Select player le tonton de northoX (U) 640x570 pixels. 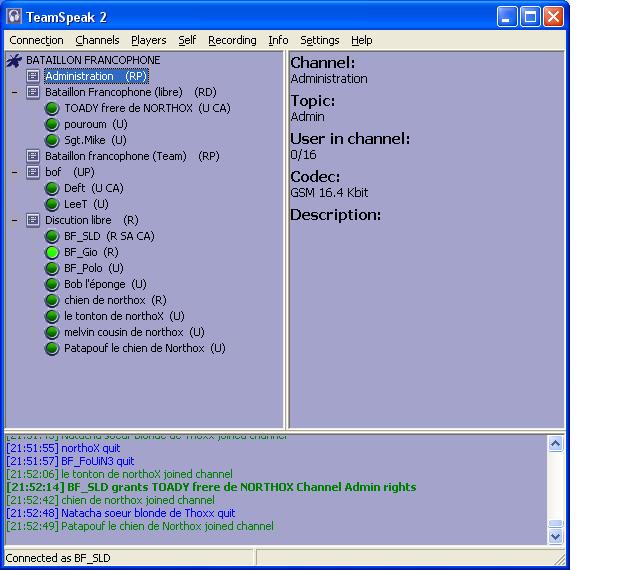click(x=124, y=316)
